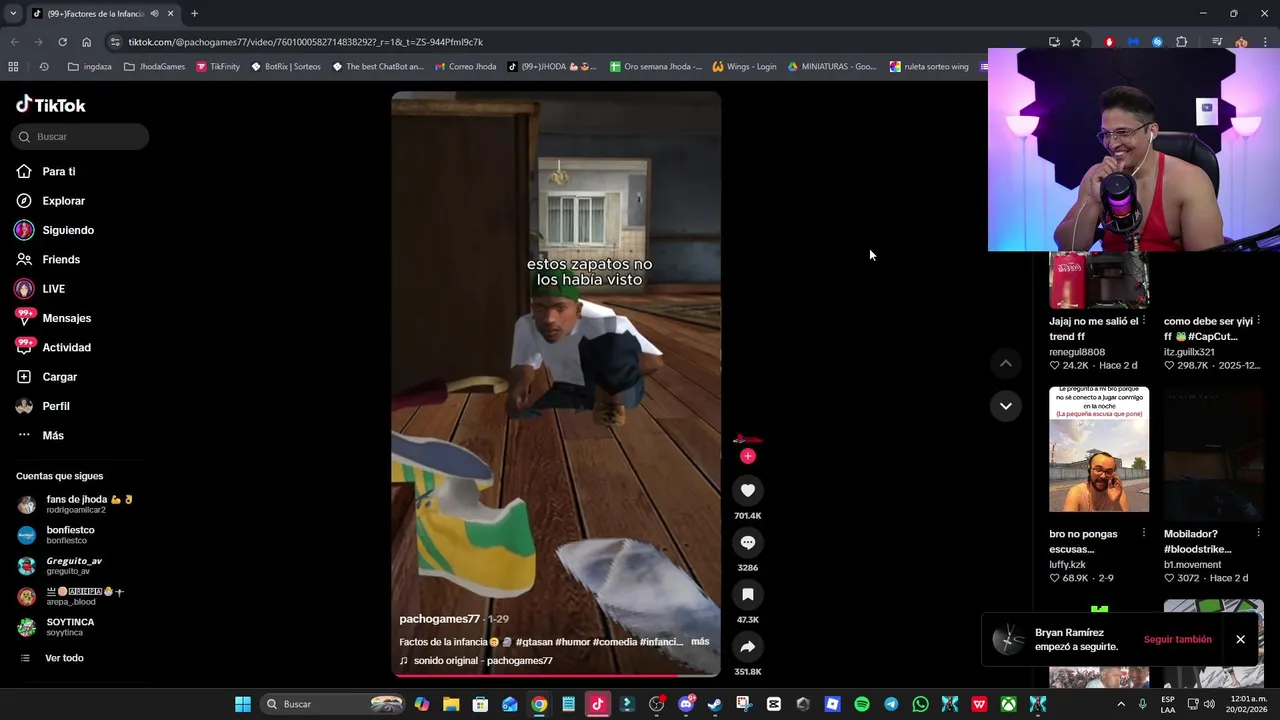
Task: Open the renegul8808 creator link
Action: point(1077,352)
